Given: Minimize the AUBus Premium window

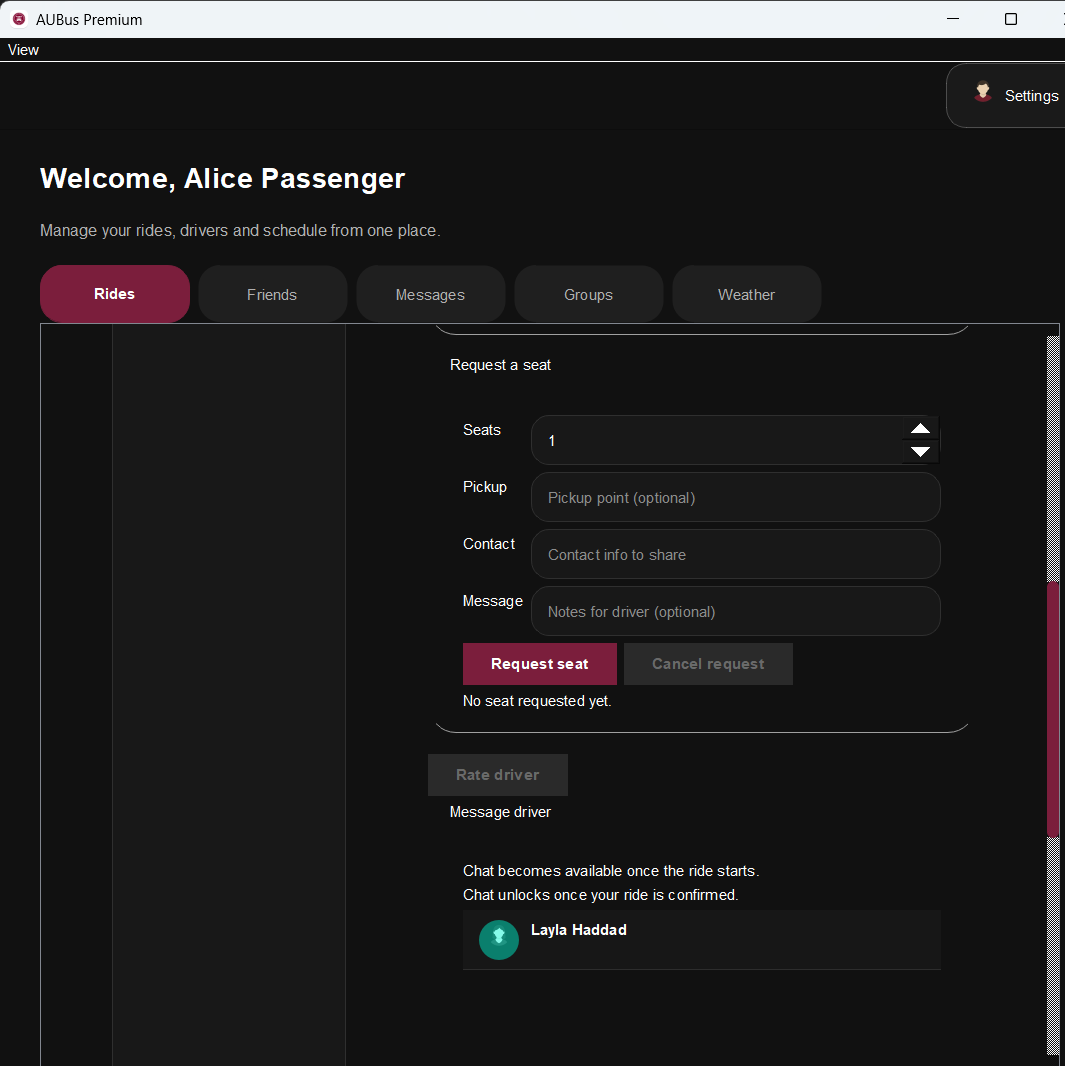Looking at the screenshot, I should [953, 19].
